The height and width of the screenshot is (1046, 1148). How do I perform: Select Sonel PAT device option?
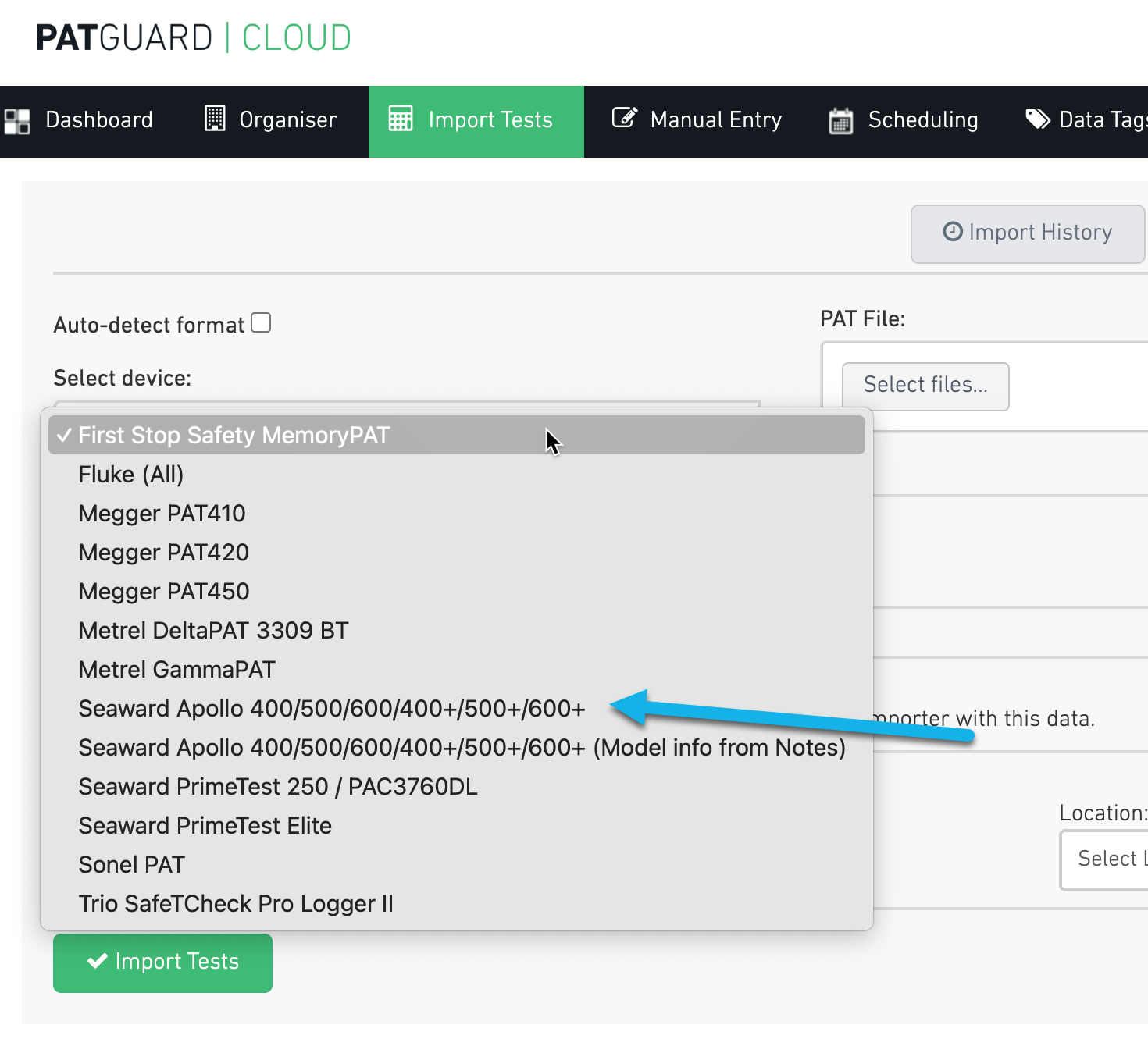pos(457,864)
